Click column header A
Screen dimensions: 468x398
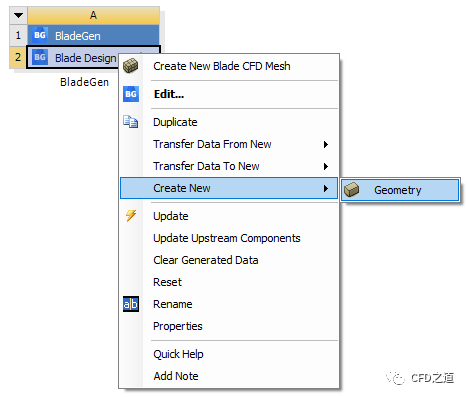tap(93, 15)
